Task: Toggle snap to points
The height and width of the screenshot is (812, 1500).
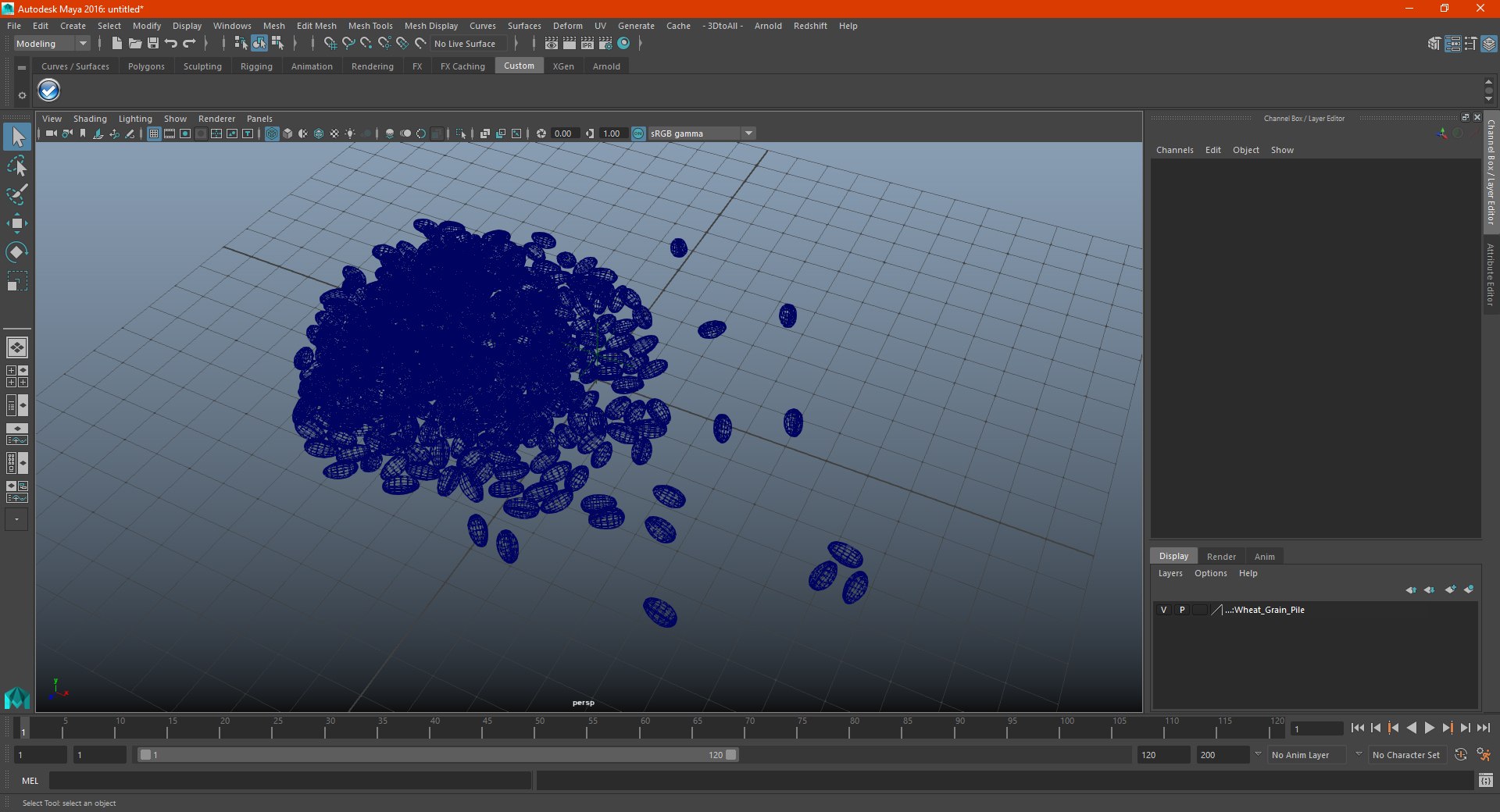Action: pyautogui.click(x=366, y=44)
